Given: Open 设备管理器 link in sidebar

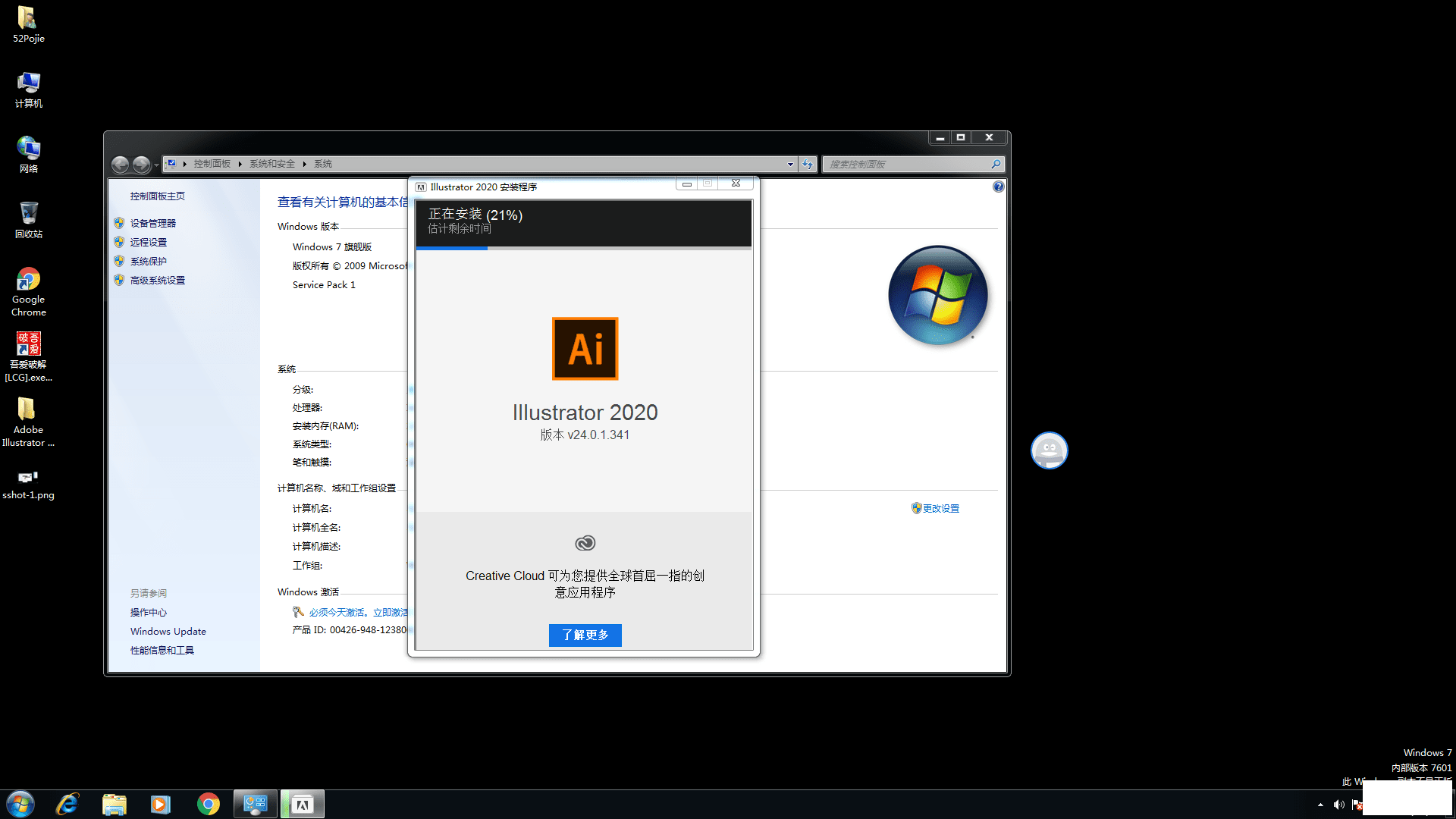Looking at the screenshot, I should (x=152, y=223).
